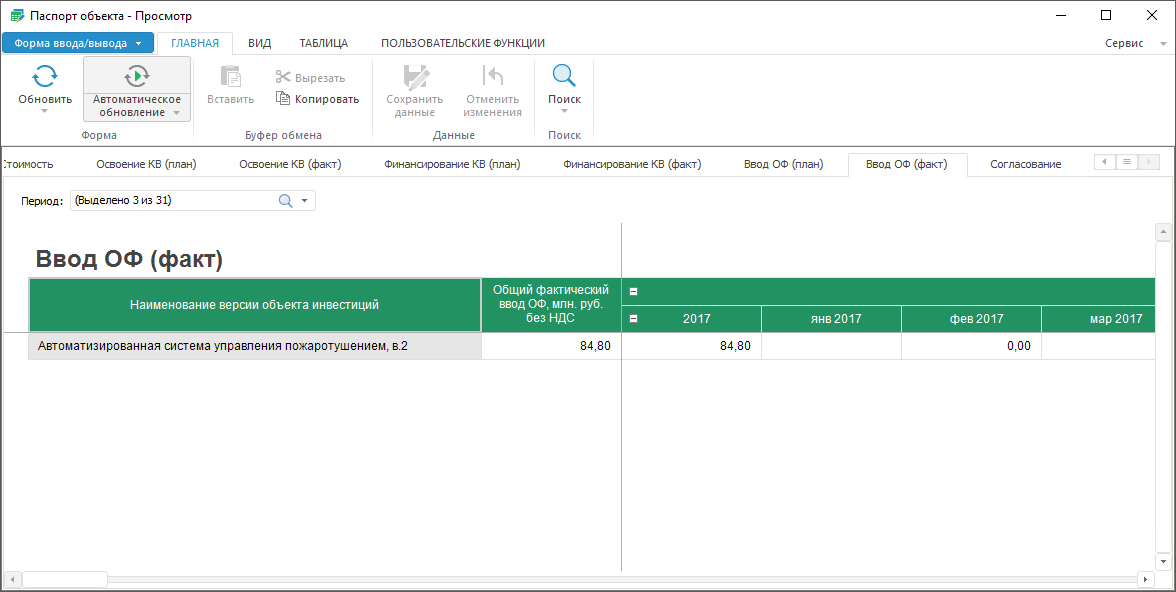
Task: Collapse the top-level period header group
Action: tap(633, 292)
